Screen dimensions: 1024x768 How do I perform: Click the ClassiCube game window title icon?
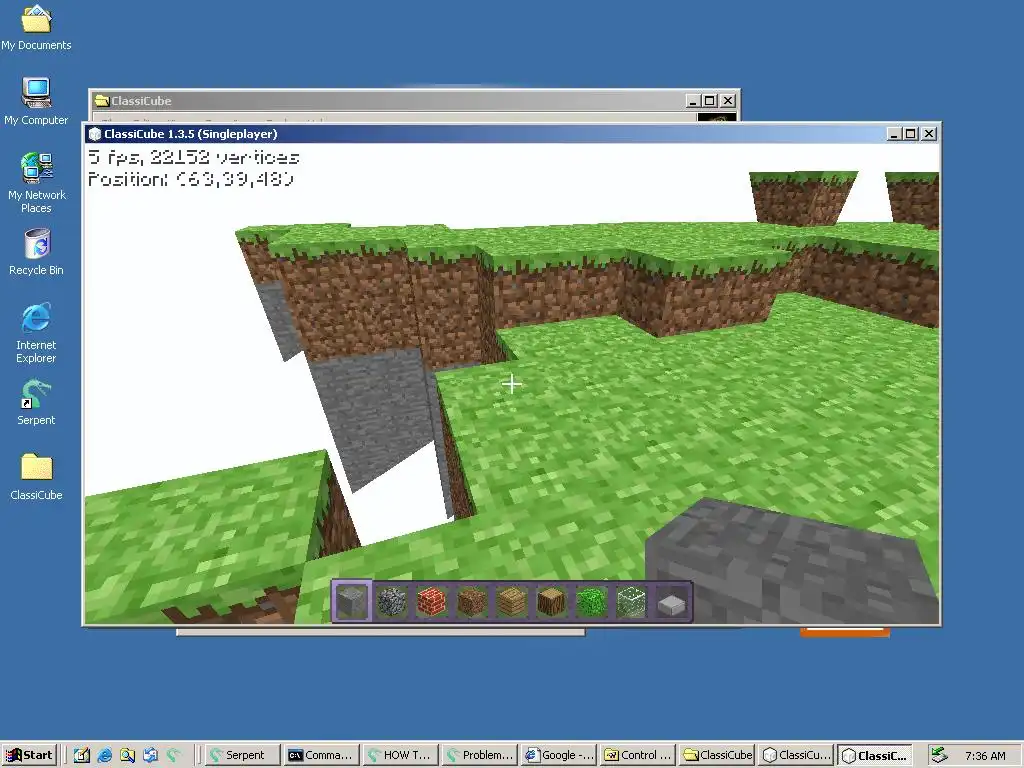(95, 134)
